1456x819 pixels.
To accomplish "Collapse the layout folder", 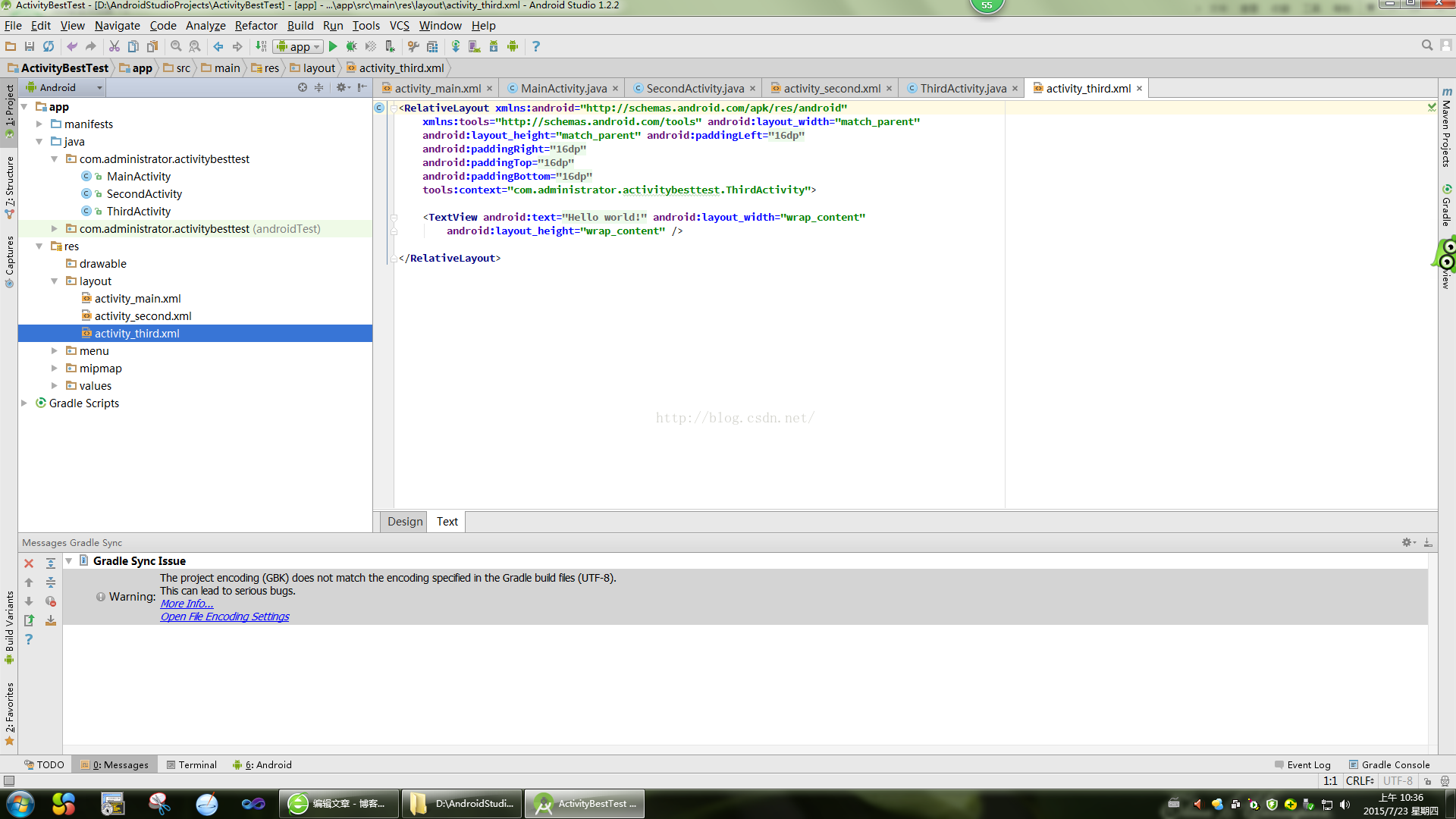I will (x=55, y=281).
